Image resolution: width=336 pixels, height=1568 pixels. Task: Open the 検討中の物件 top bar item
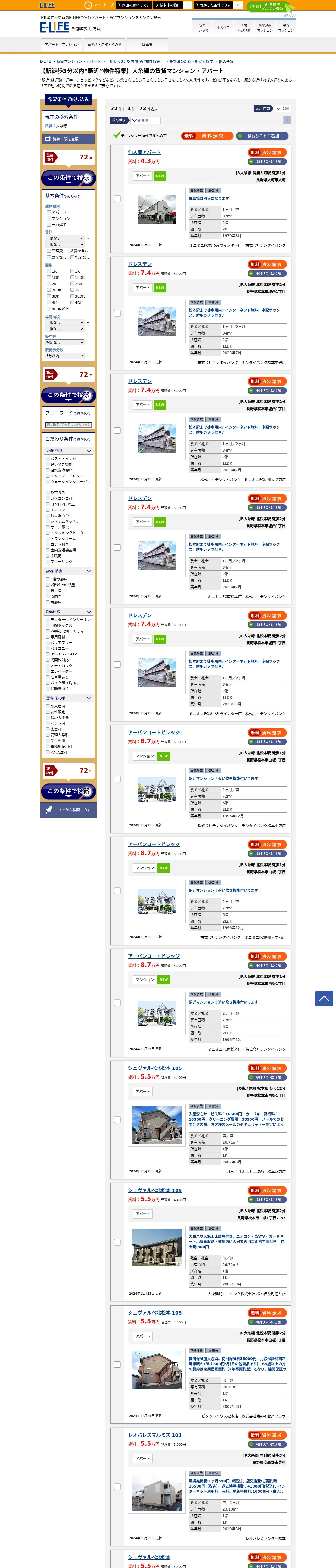tap(168, 5)
